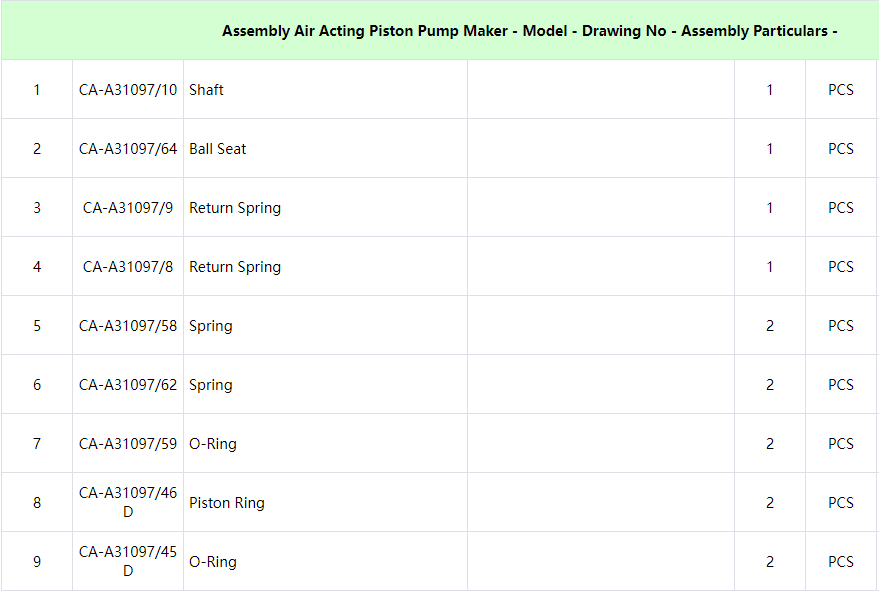Click the Spring cell in row 6
879x599 pixels.
pos(325,384)
